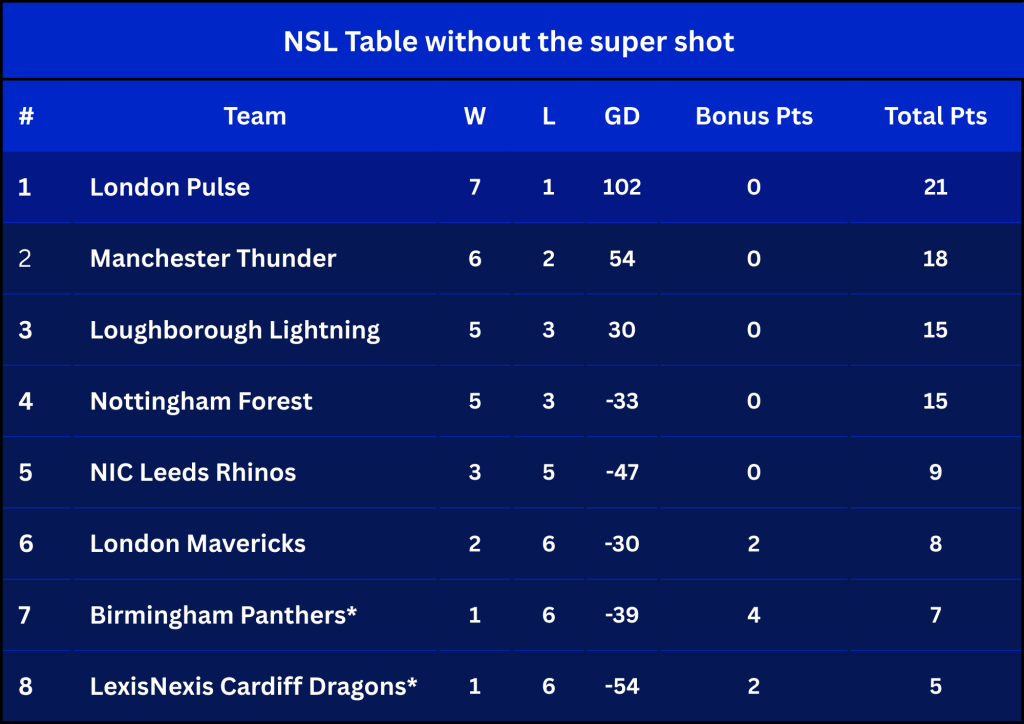Select Cardiff Dragons' goal difference of -54
This screenshot has height=724, width=1024.
[x=622, y=686]
